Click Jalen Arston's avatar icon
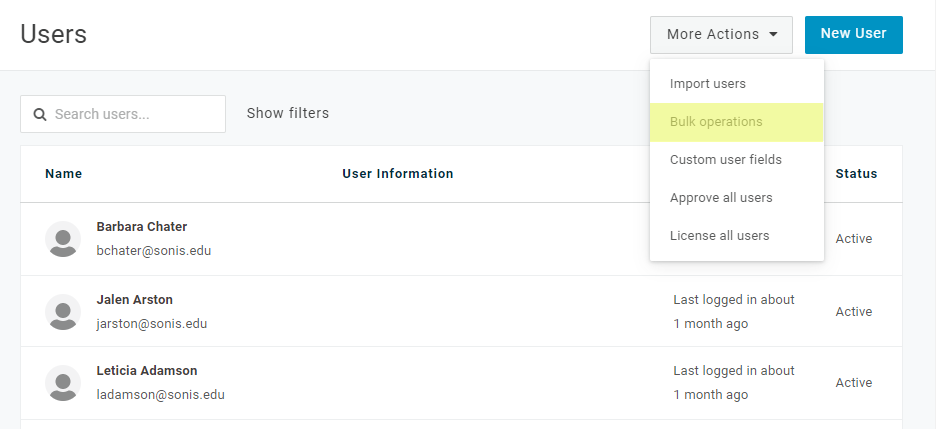This screenshot has height=429, width=936. pos(63,312)
